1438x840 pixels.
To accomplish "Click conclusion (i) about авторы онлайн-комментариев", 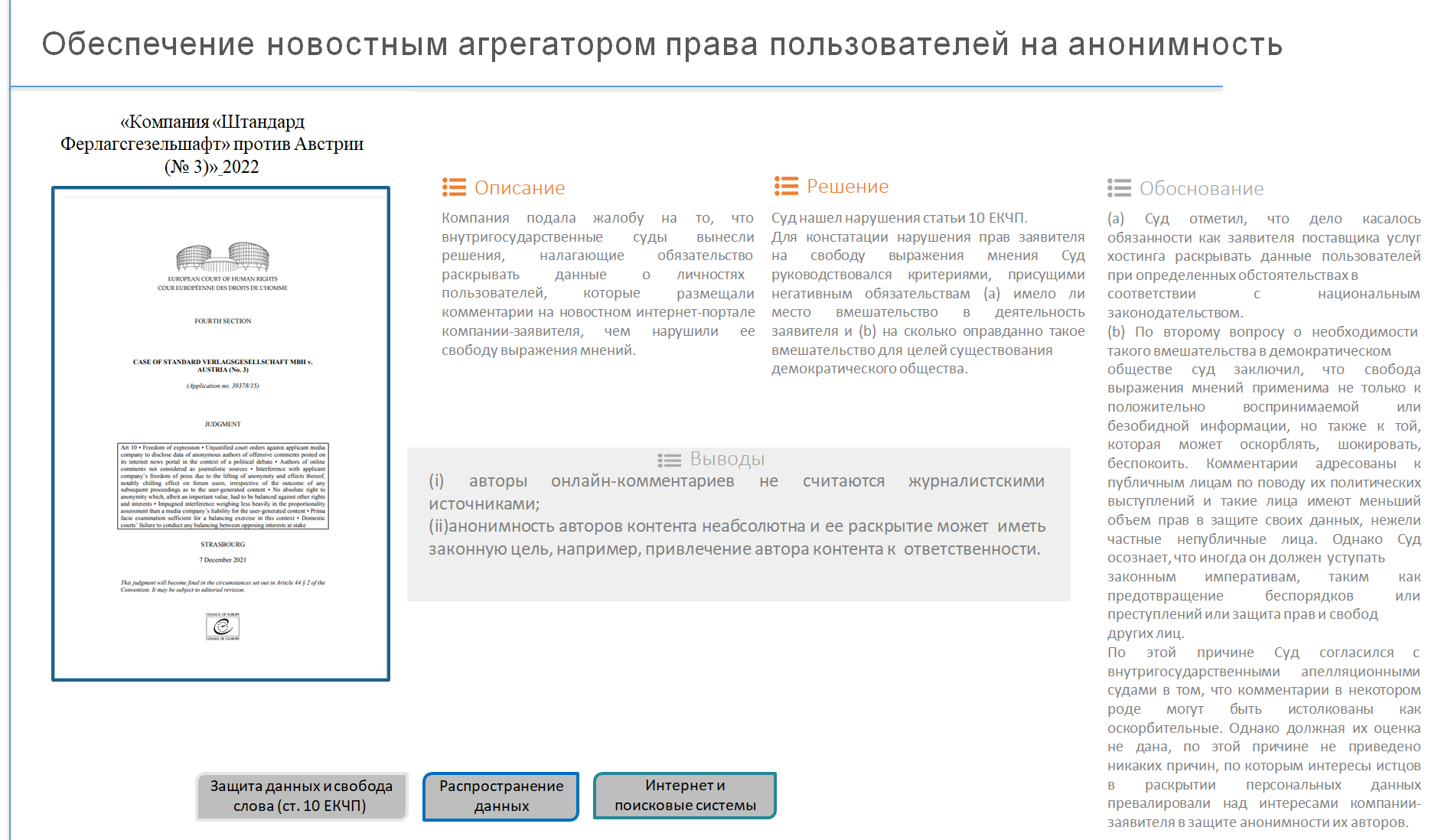I will click(736, 492).
